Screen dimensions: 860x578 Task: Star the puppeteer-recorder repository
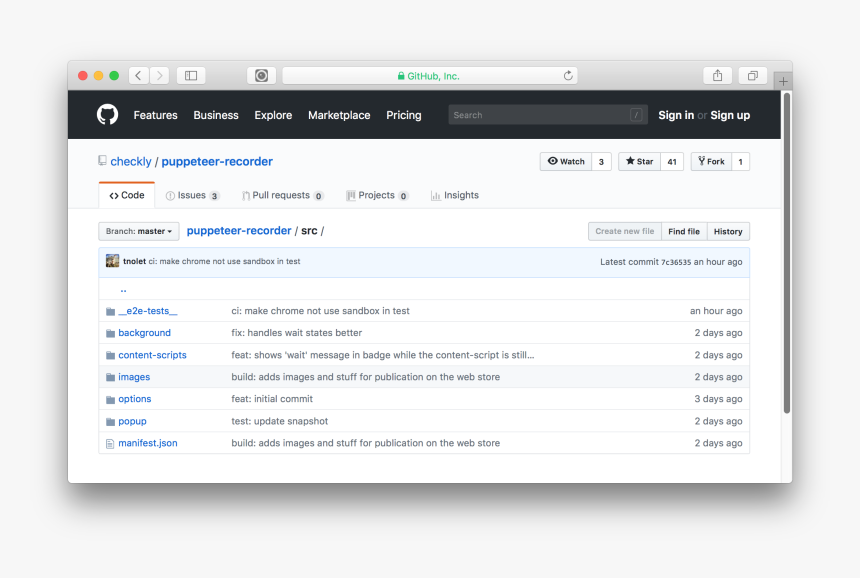[639, 162]
